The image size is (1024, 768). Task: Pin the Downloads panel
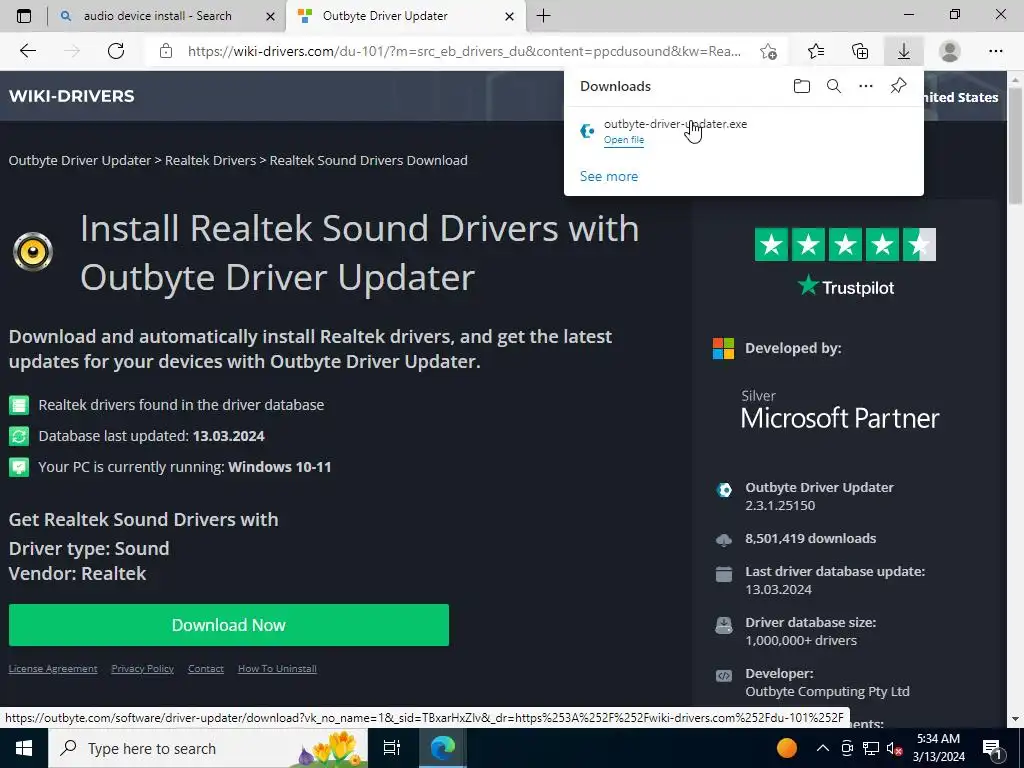(899, 86)
